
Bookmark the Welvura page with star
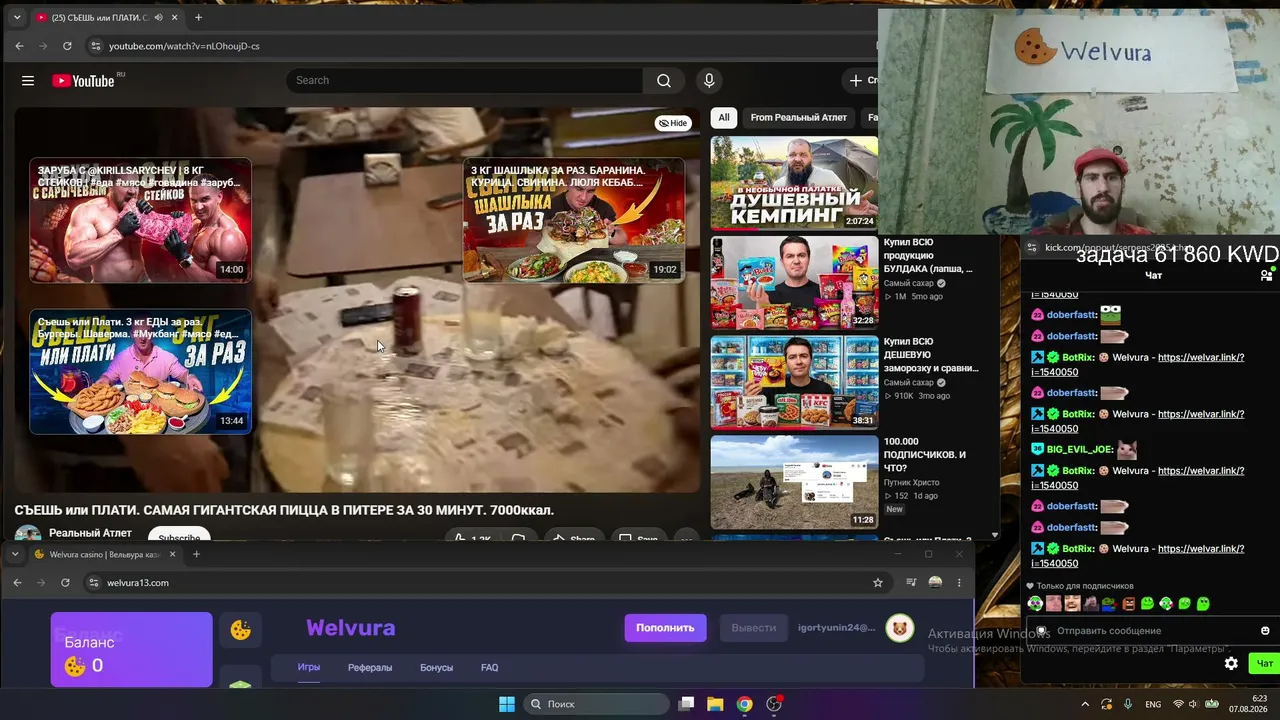[x=878, y=583]
